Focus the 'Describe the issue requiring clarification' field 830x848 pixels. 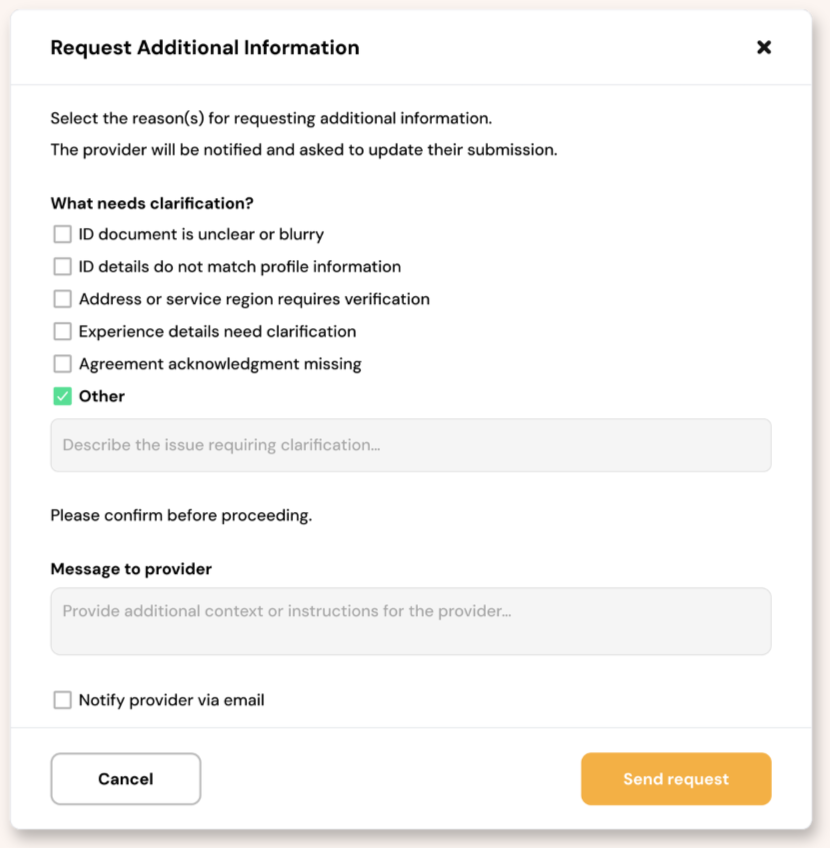[410, 445]
